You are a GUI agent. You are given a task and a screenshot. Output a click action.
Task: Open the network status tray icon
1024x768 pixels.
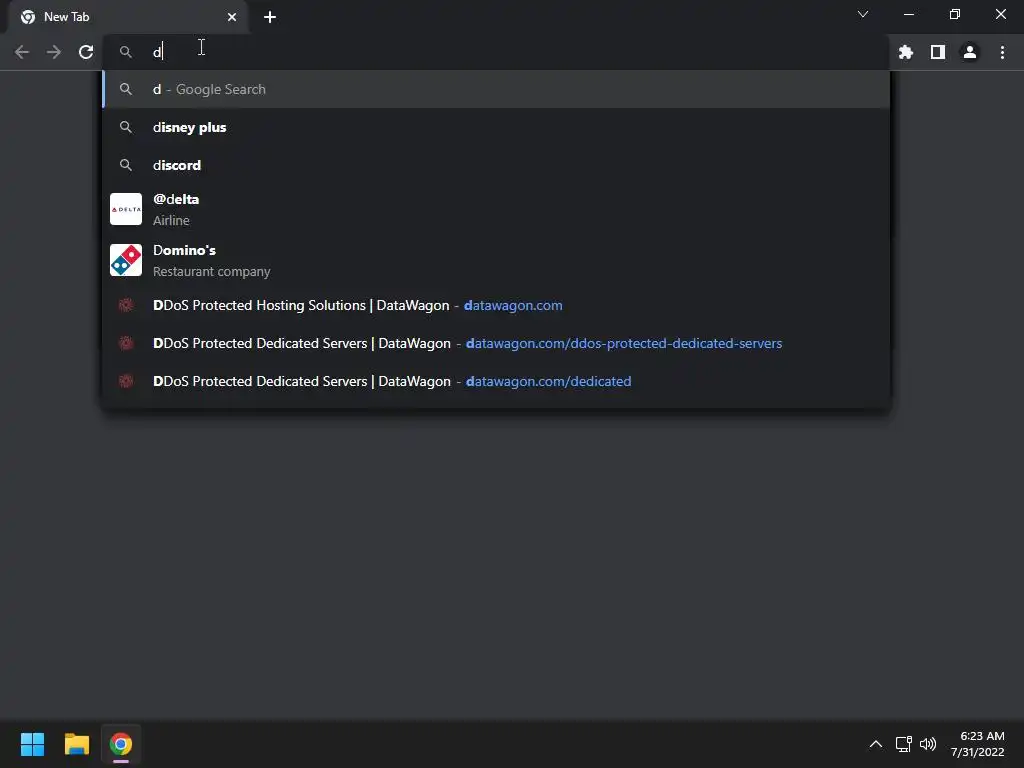pyautogui.click(x=904, y=744)
